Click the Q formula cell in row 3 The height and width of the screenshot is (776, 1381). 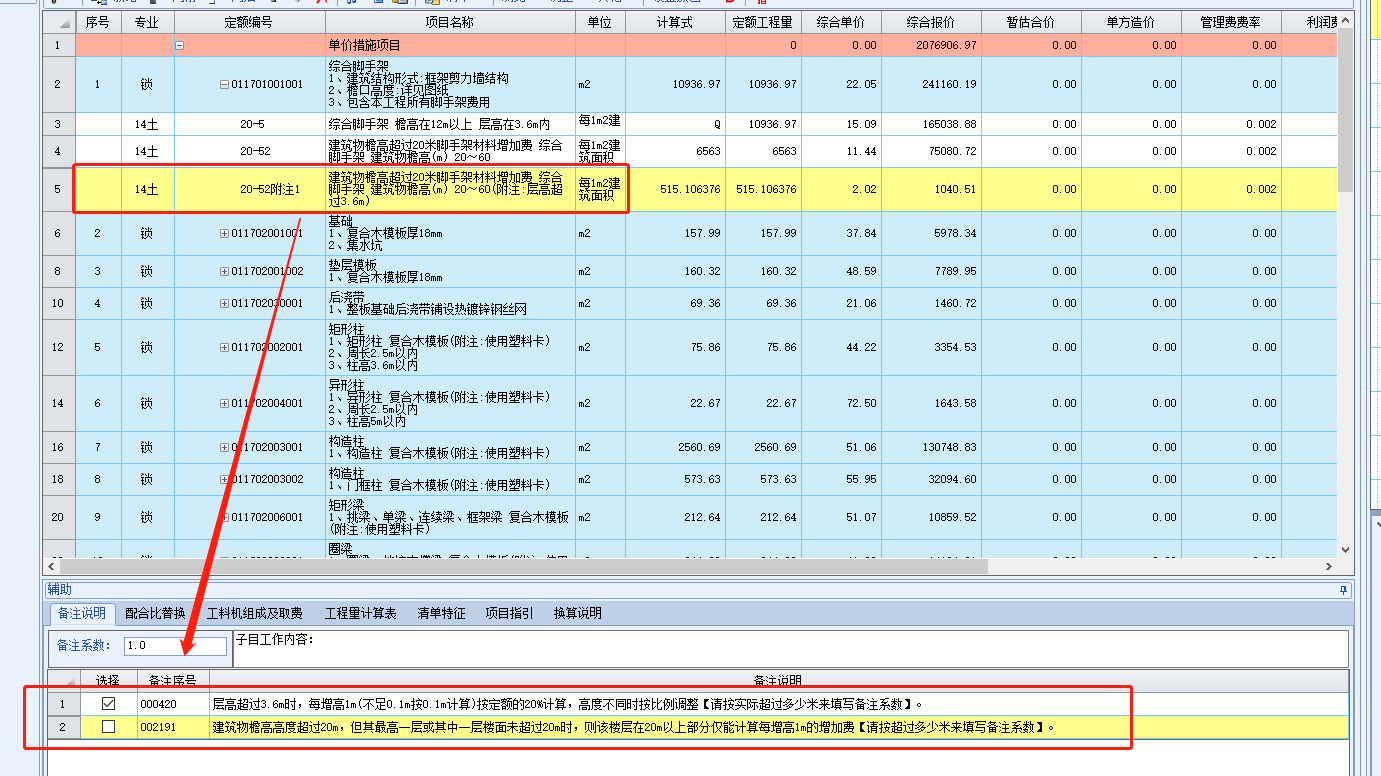pos(675,124)
